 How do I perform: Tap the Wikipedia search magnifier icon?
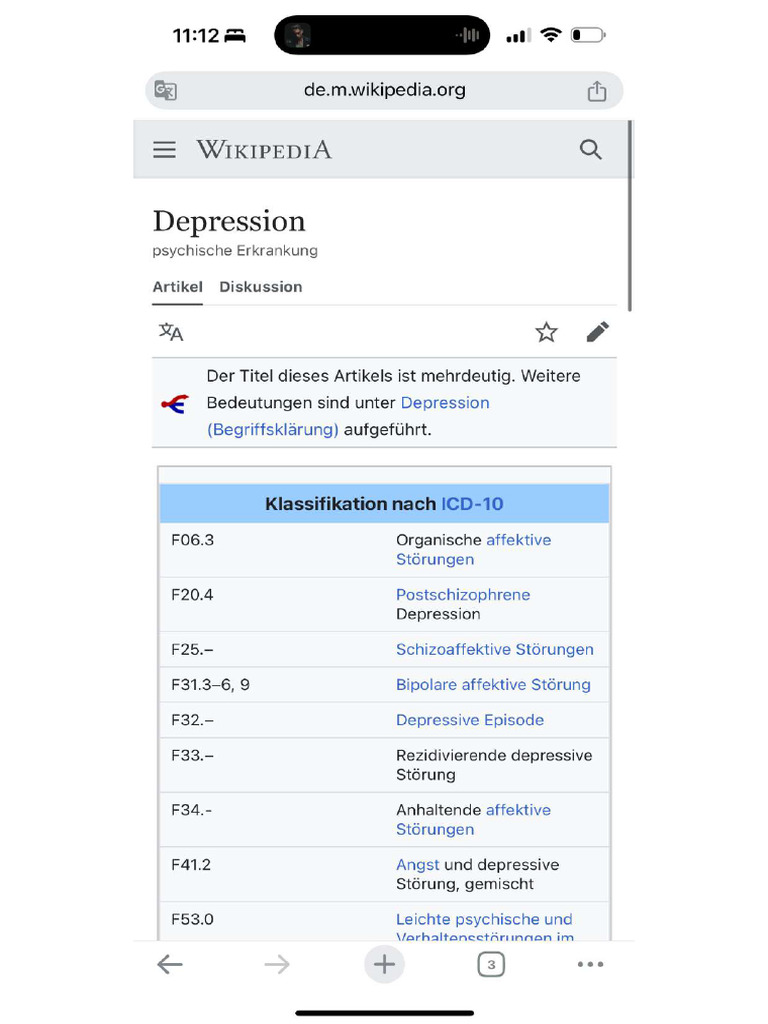click(x=591, y=150)
